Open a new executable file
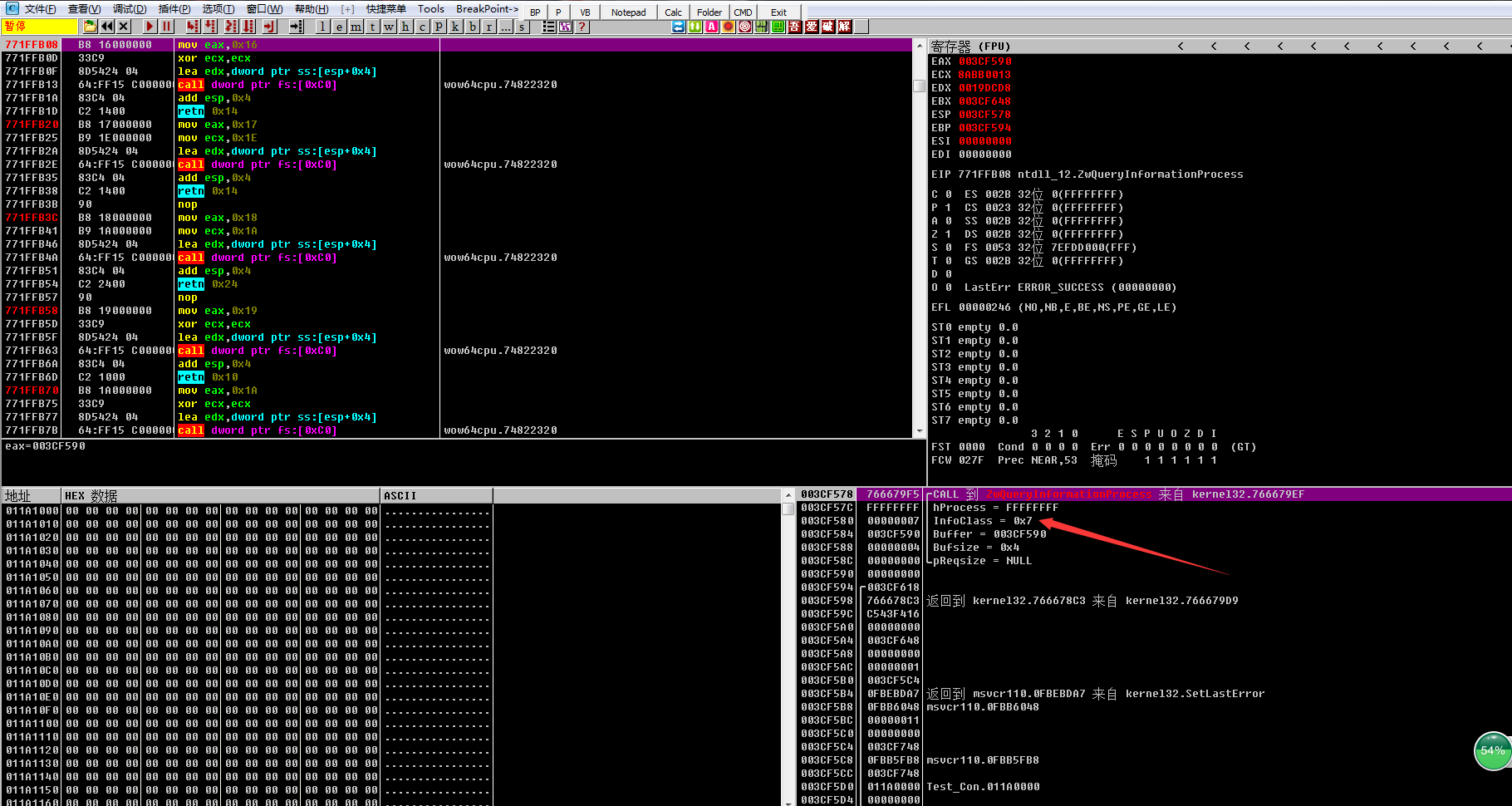This screenshot has width=1512, height=806. (89, 27)
